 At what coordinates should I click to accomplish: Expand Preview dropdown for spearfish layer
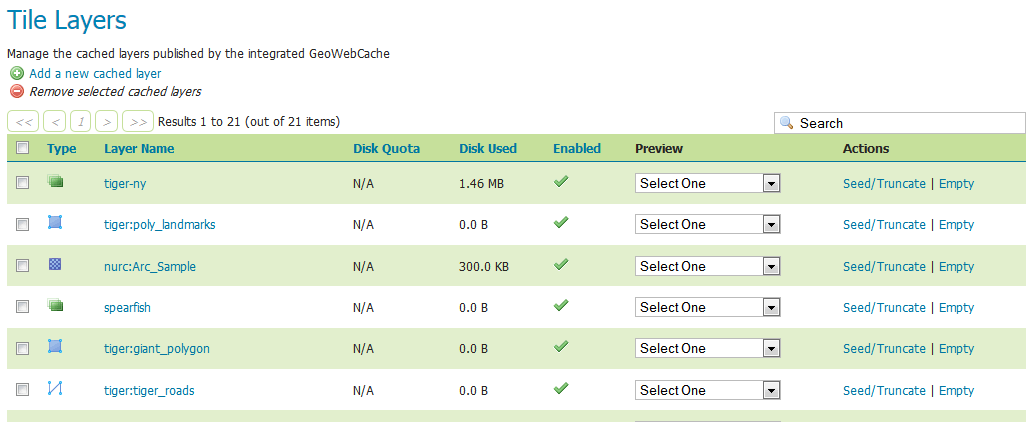pos(707,307)
